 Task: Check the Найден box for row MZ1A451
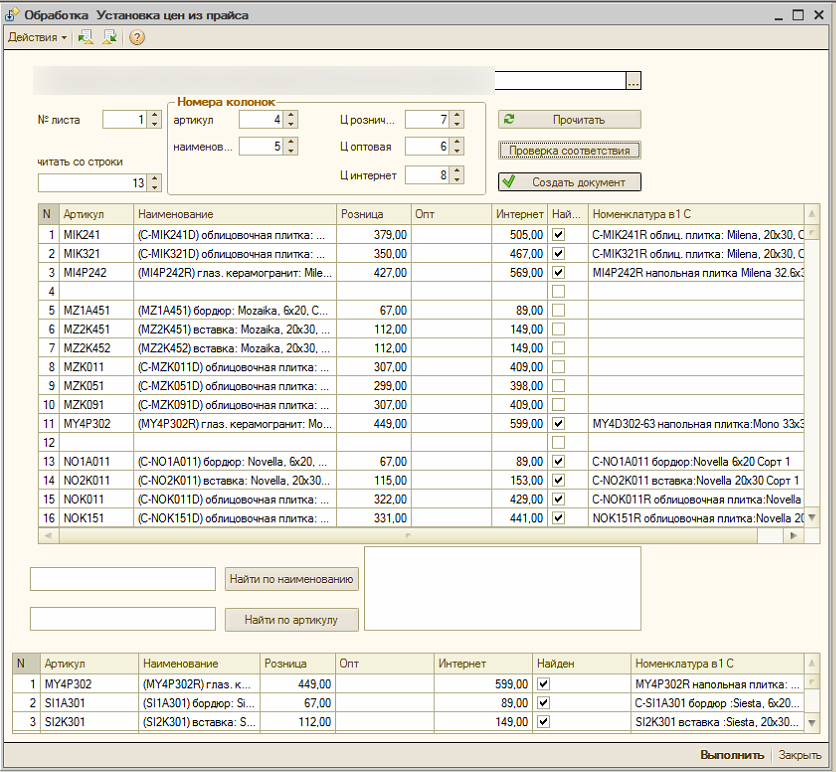[559, 310]
